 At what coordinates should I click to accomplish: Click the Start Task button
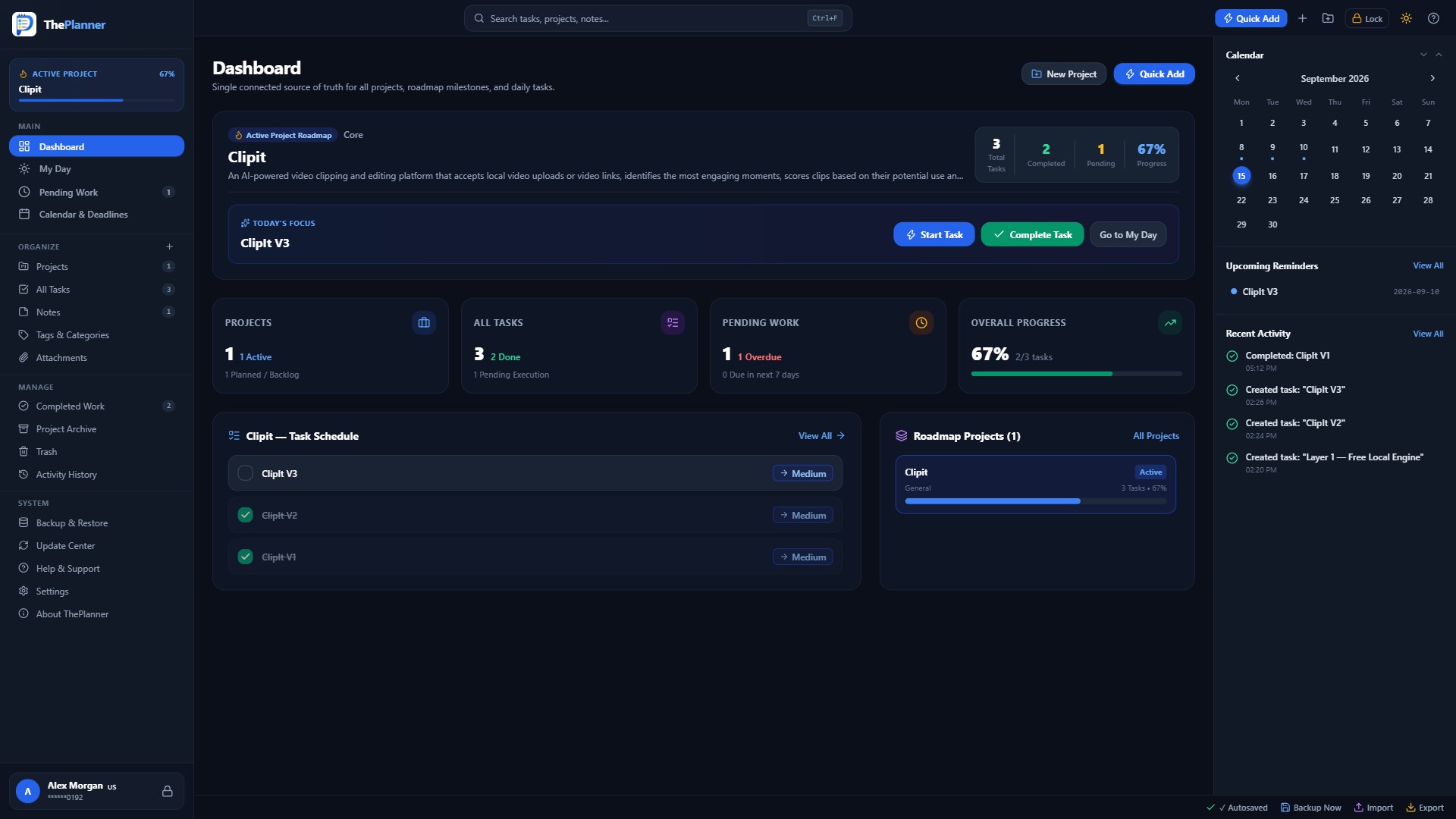934,234
